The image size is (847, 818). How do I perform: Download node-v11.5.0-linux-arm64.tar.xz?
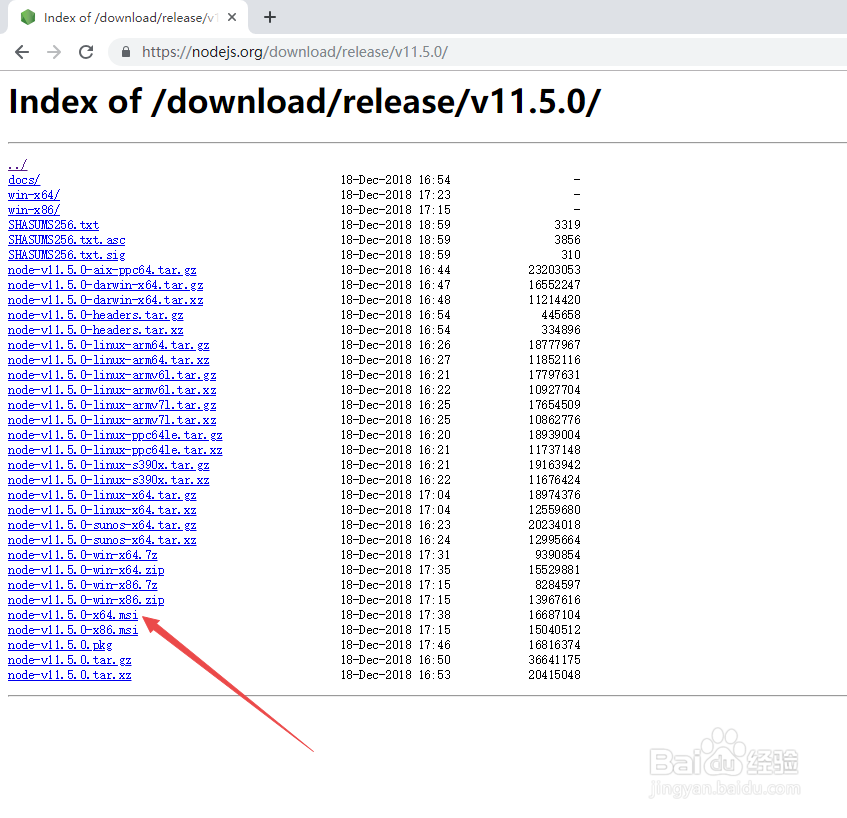click(x=109, y=360)
